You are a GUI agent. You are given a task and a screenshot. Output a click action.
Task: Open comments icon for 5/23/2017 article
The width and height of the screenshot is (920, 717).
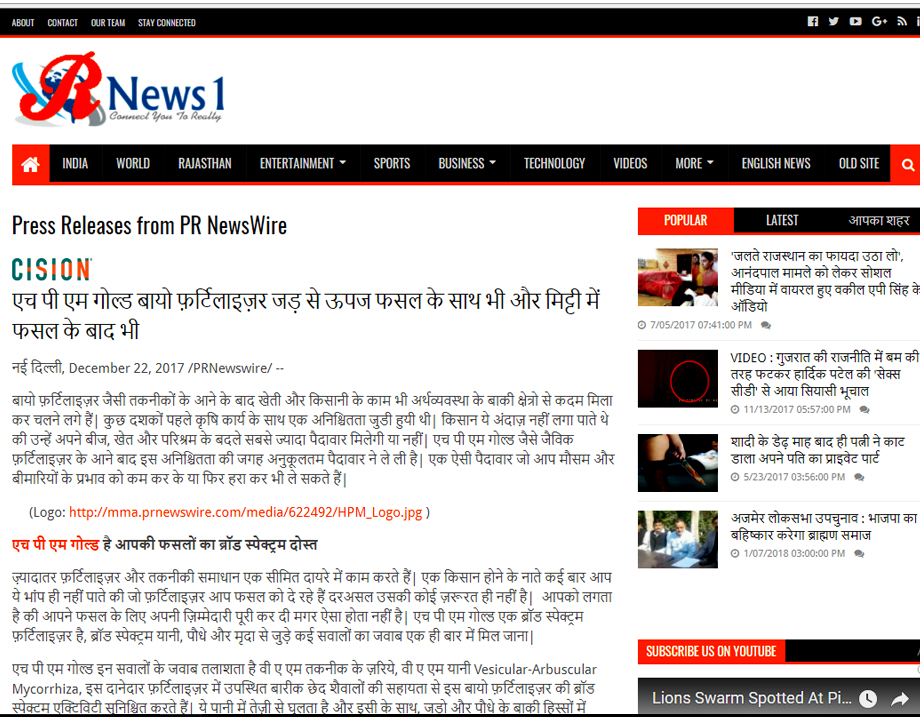click(859, 477)
